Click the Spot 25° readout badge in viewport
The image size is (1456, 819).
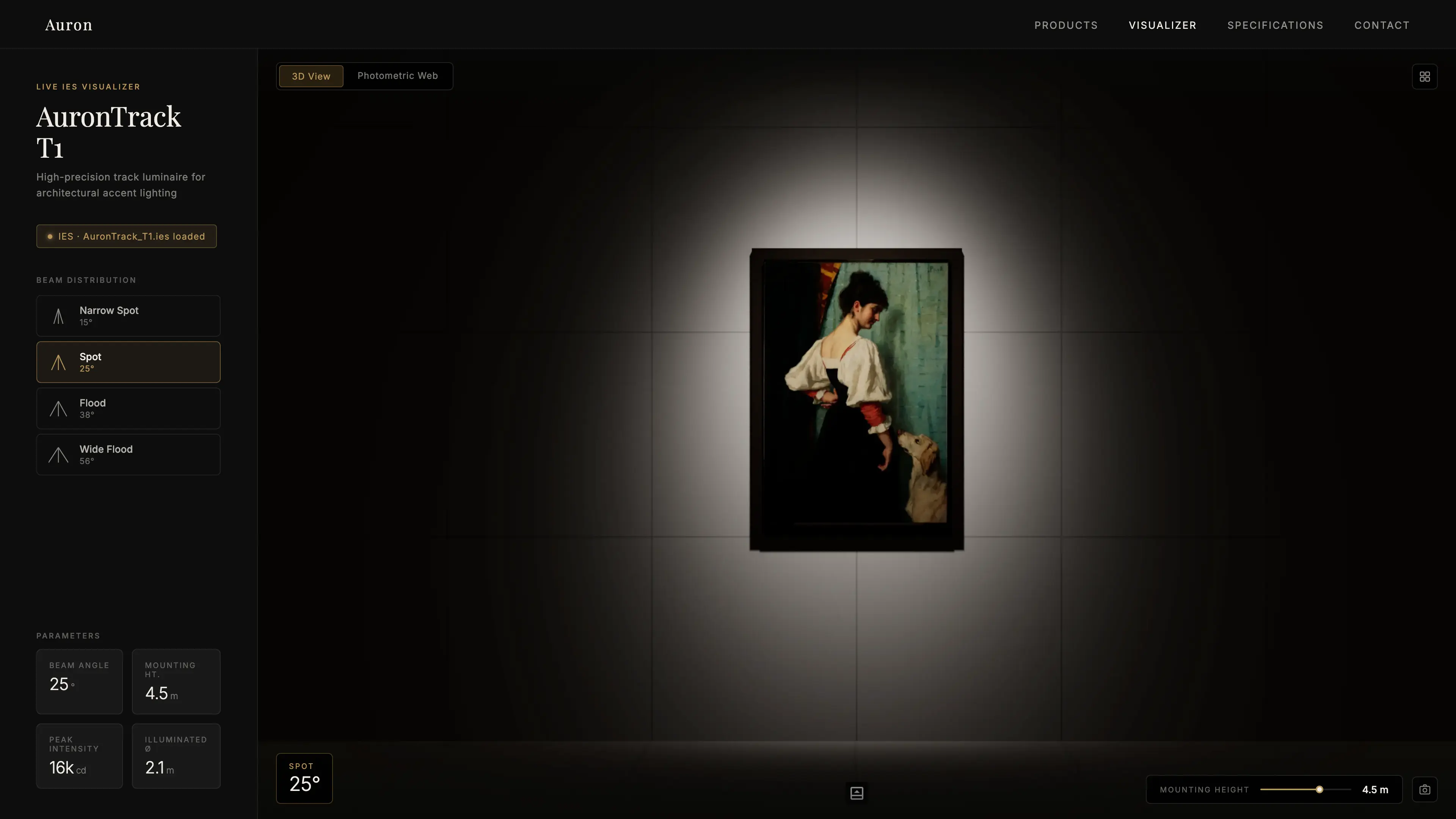pyautogui.click(x=304, y=778)
